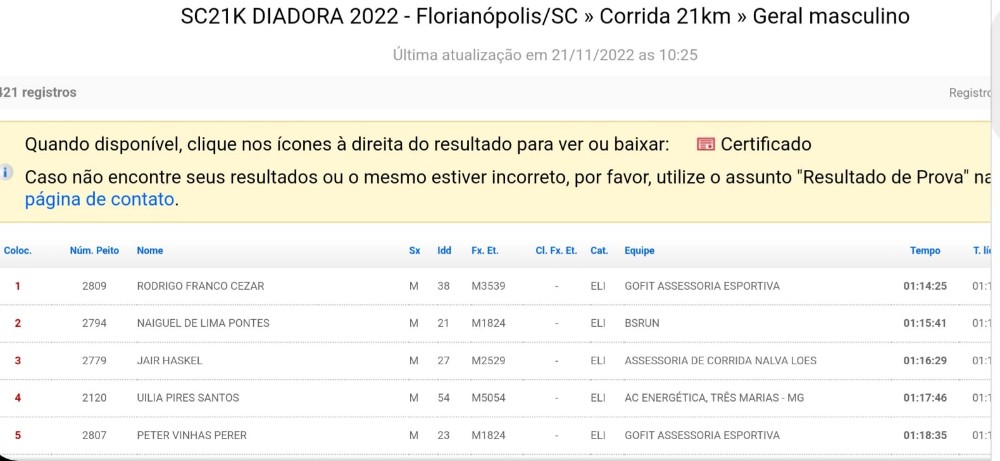Select Uilia Pires Santos row
The image size is (1000, 461).
[497, 398]
